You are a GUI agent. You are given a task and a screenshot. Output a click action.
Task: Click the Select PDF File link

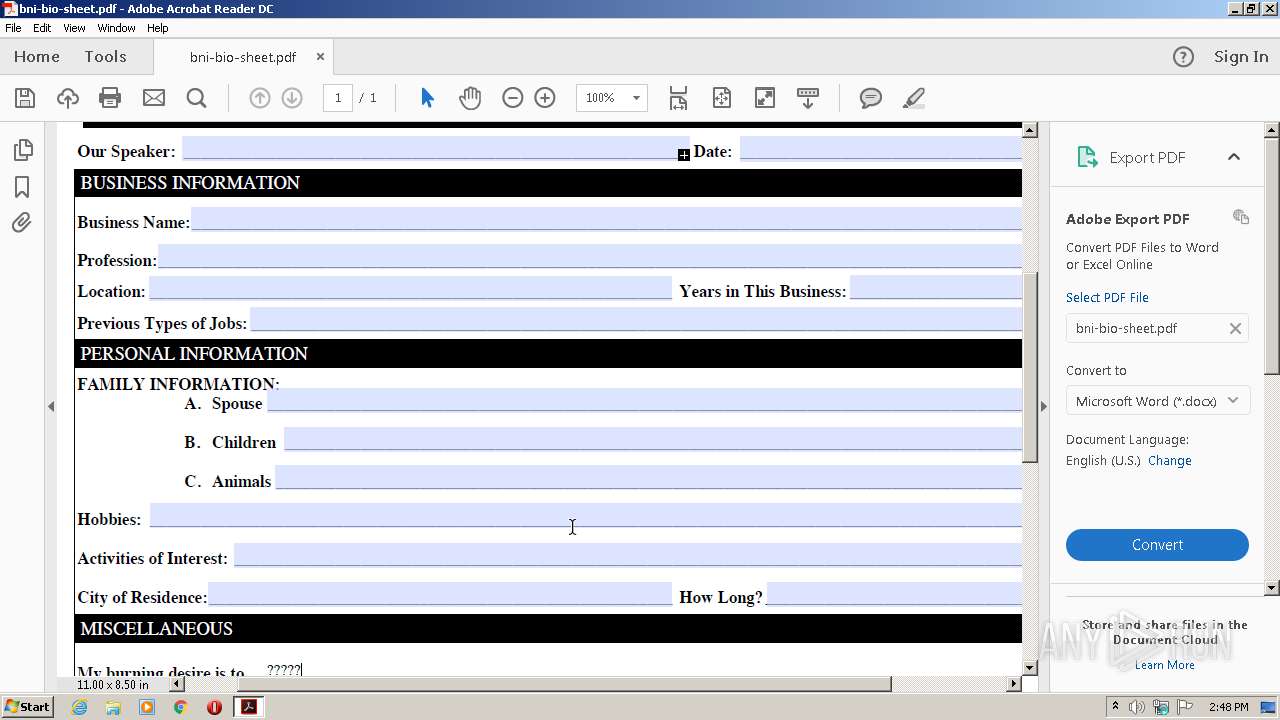[x=1107, y=297]
